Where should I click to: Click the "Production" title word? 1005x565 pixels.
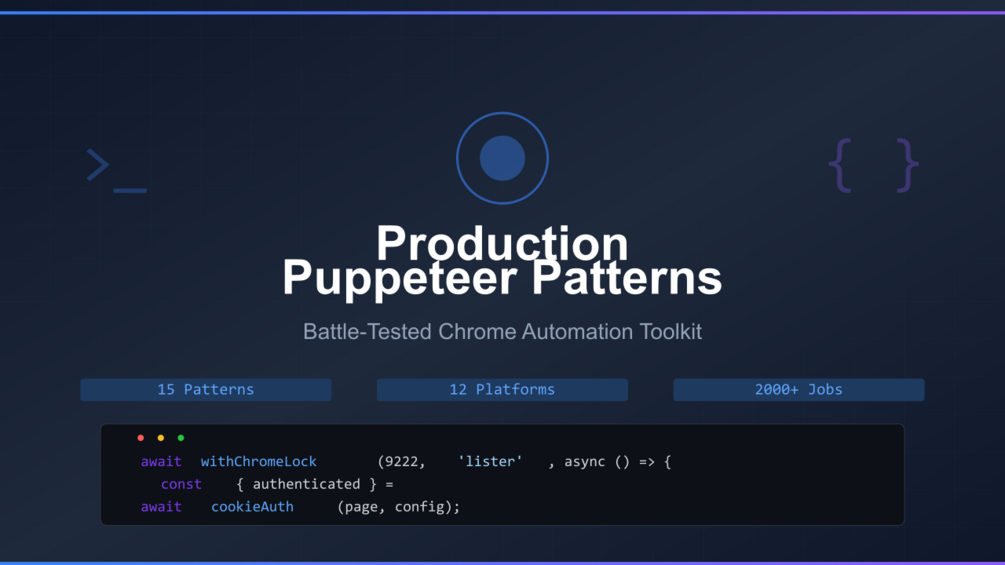click(x=502, y=242)
